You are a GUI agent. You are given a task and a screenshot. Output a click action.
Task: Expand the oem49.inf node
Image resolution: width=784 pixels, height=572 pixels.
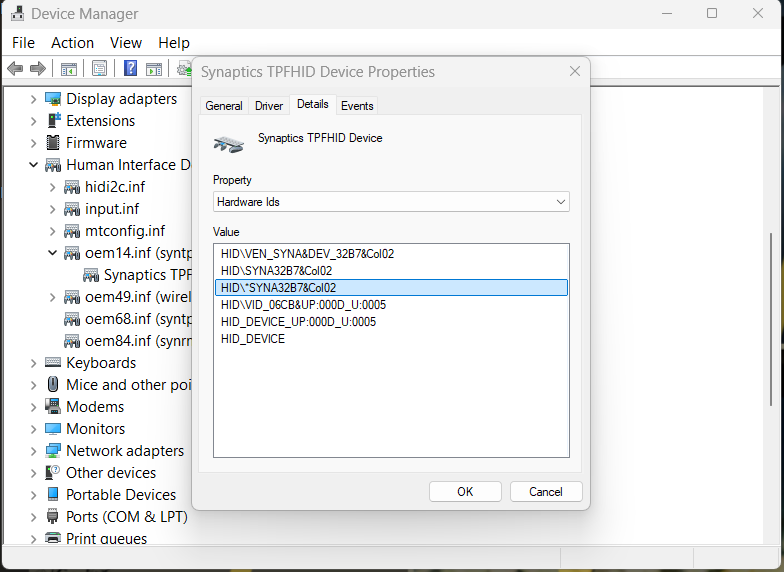click(52, 297)
